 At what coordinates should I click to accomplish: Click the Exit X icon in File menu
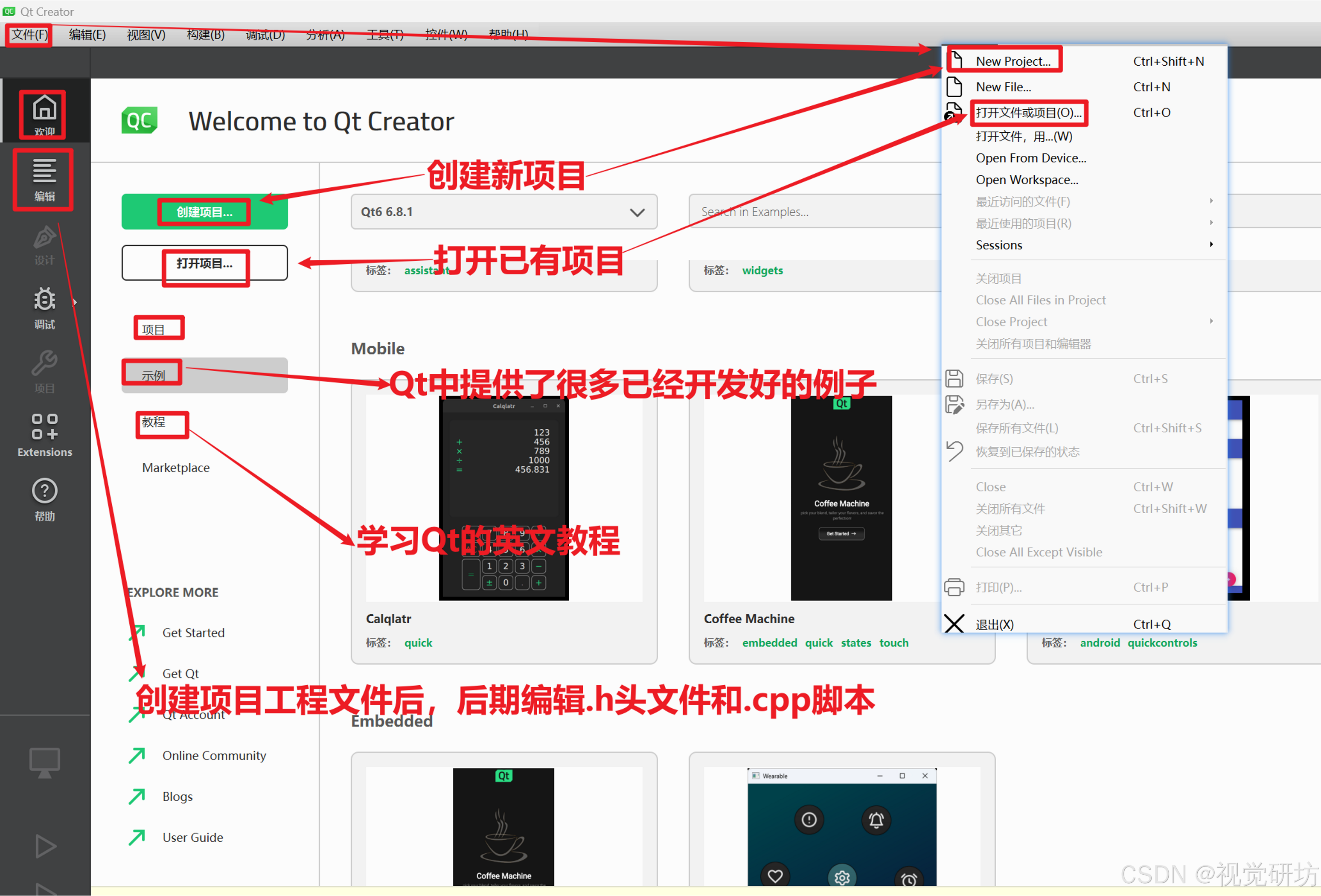954,624
